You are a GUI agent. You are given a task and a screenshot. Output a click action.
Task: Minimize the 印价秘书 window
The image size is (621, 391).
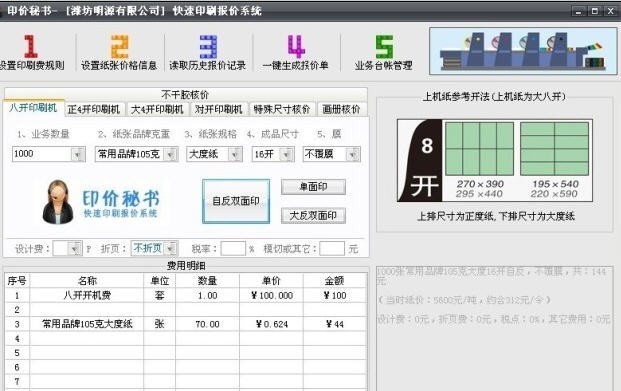click(x=579, y=11)
